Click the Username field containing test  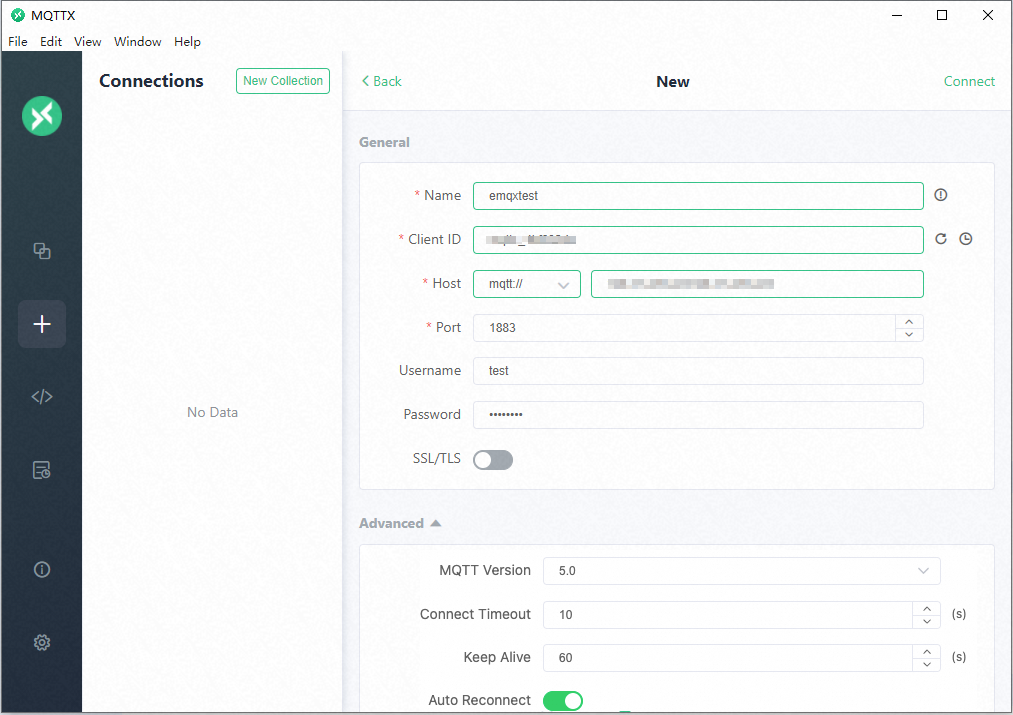point(698,371)
